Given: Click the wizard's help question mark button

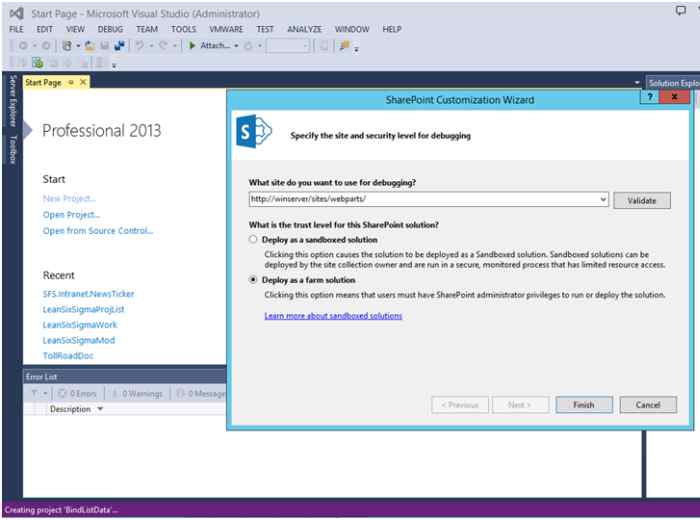Looking at the screenshot, I should [650, 97].
